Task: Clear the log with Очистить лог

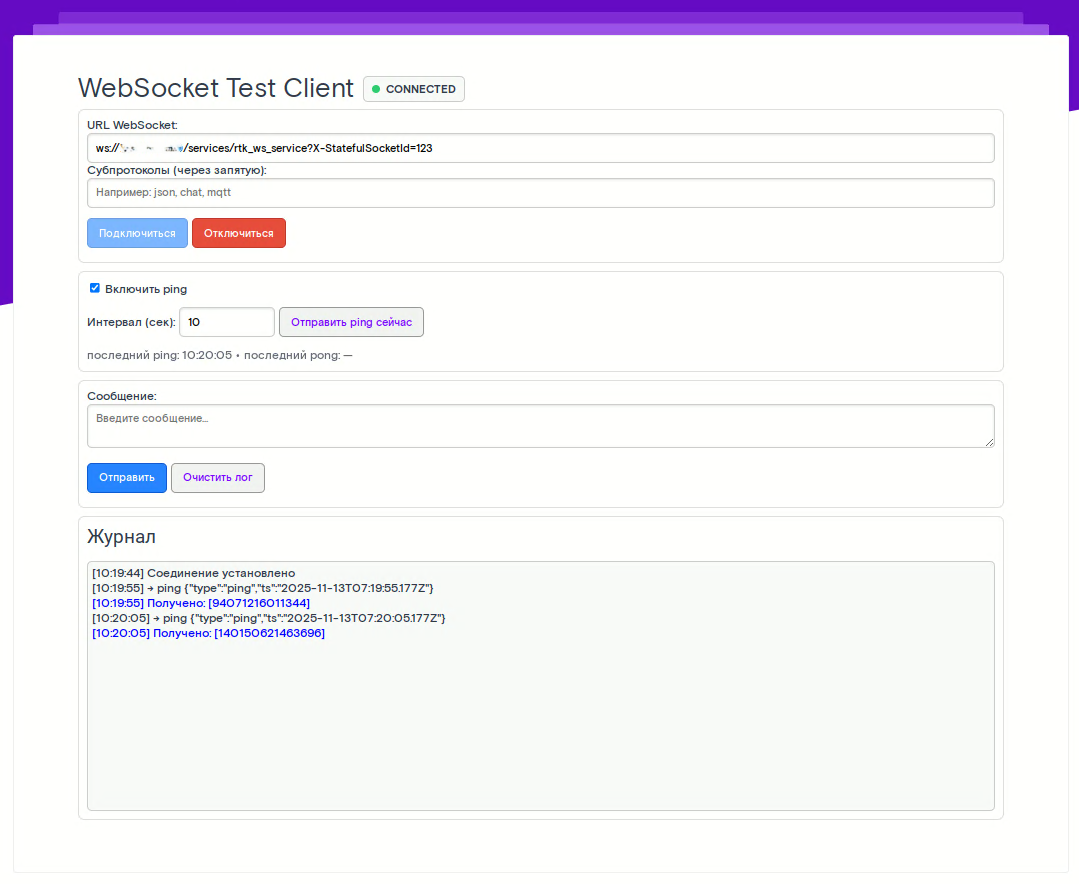Action: click(218, 478)
